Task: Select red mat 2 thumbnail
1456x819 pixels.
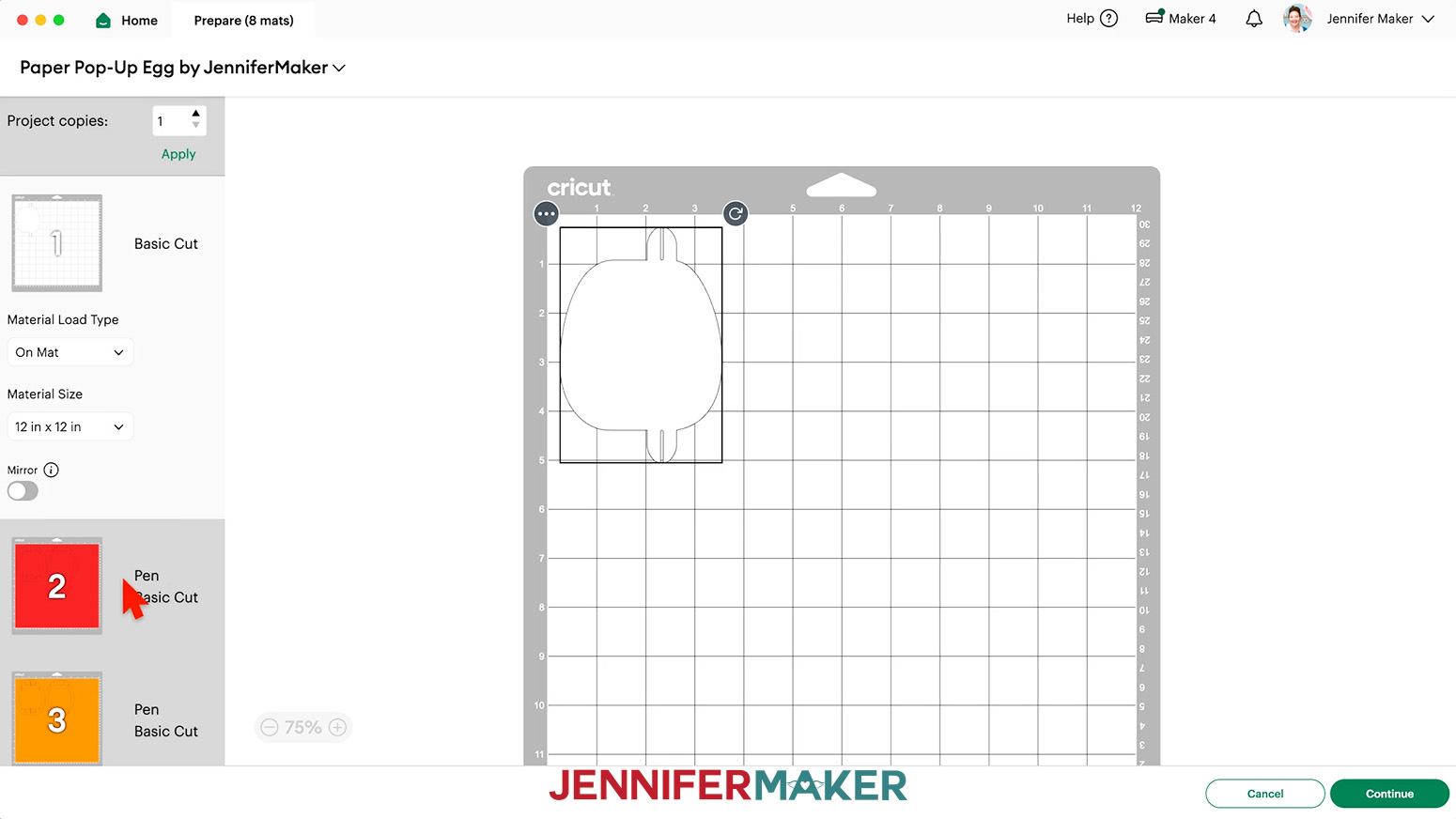Action: pos(56,585)
